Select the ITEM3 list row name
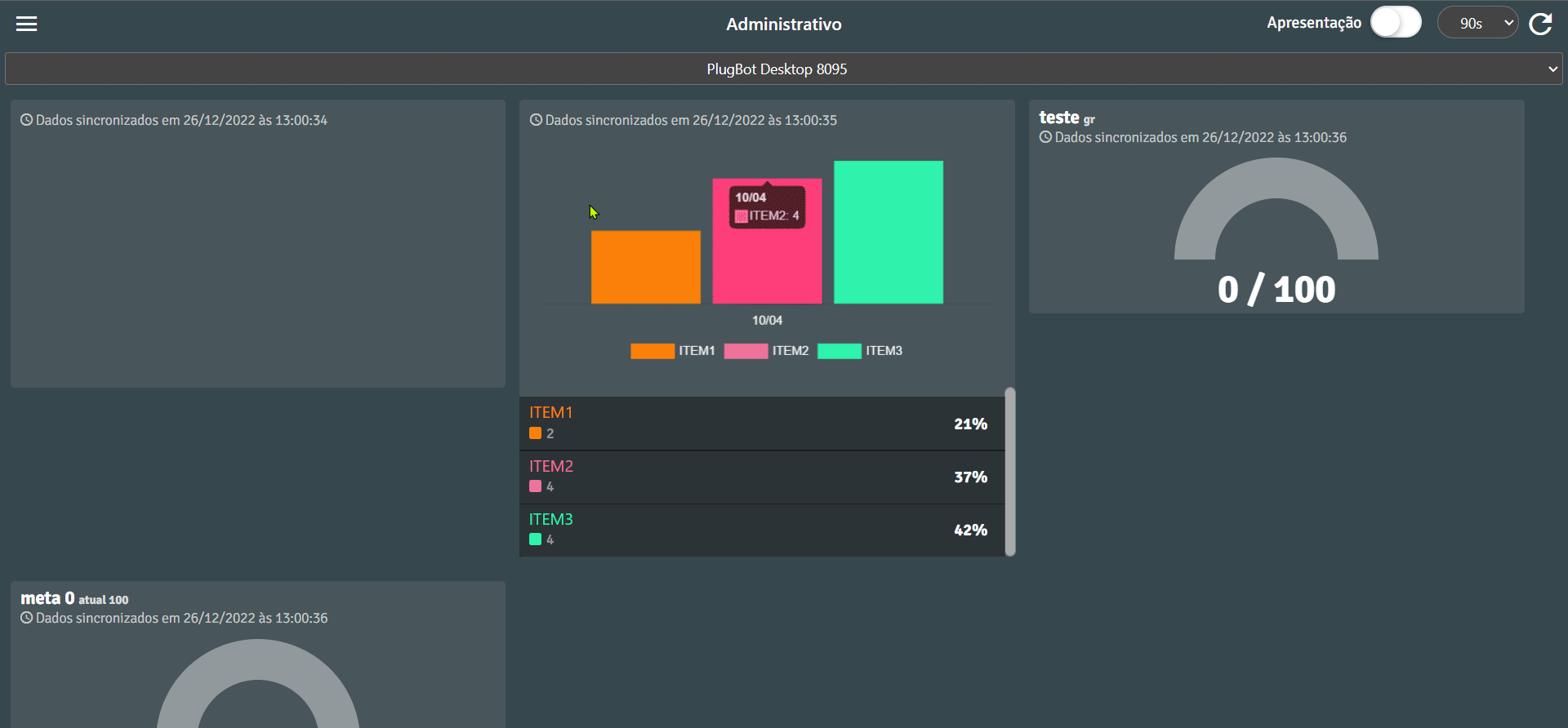Image resolution: width=1568 pixels, height=728 pixels. coord(551,519)
